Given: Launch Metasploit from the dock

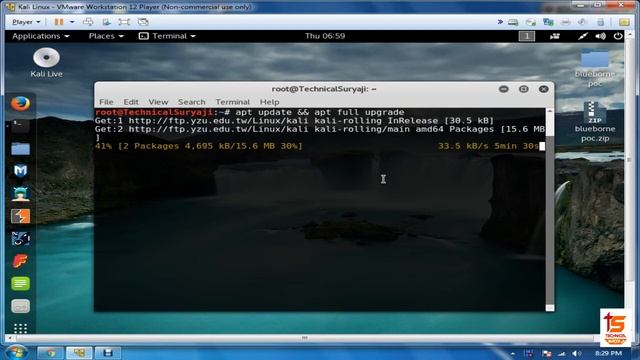Looking at the screenshot, I should 20,171.
